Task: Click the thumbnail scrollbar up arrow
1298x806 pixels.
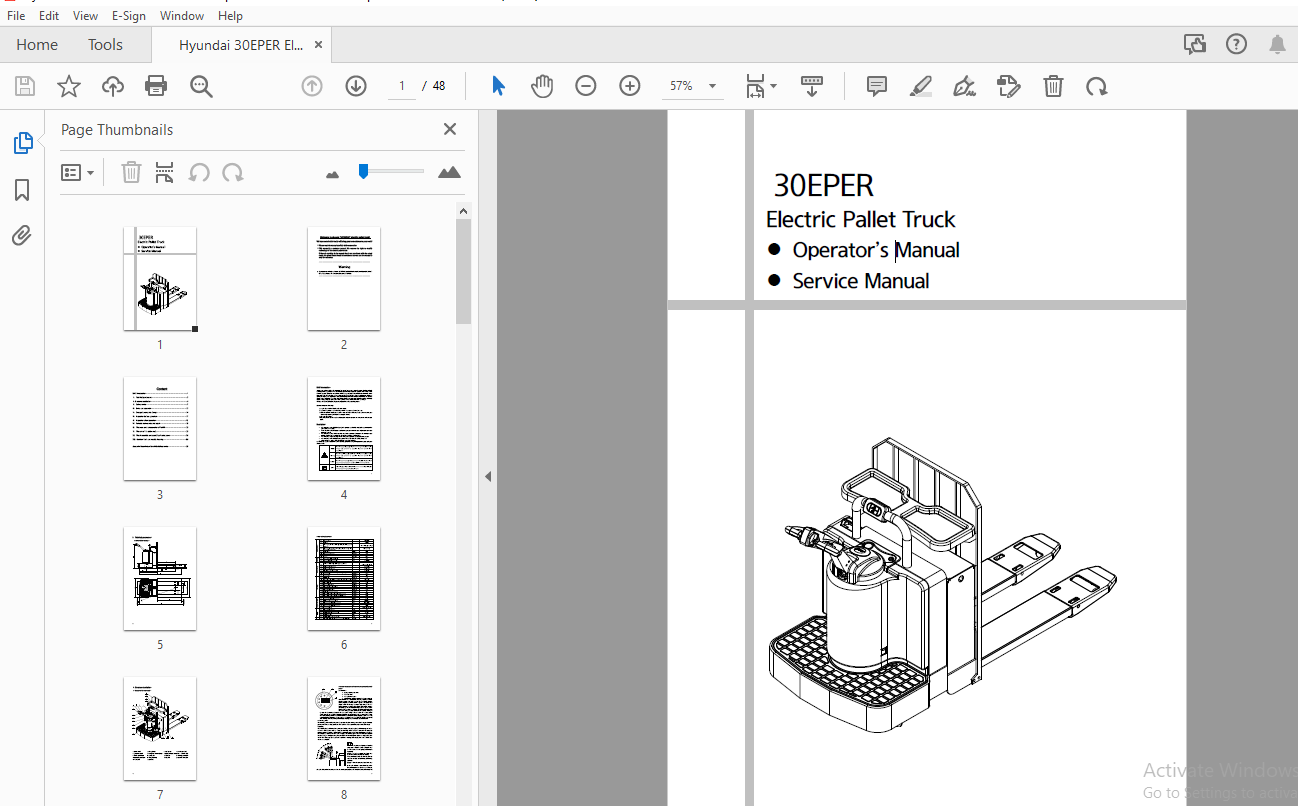Action: pyautogui.click(x=463, y=210)
